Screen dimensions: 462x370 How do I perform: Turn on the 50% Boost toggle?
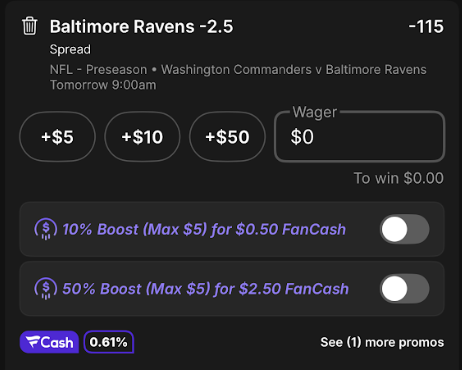point(405,289)
